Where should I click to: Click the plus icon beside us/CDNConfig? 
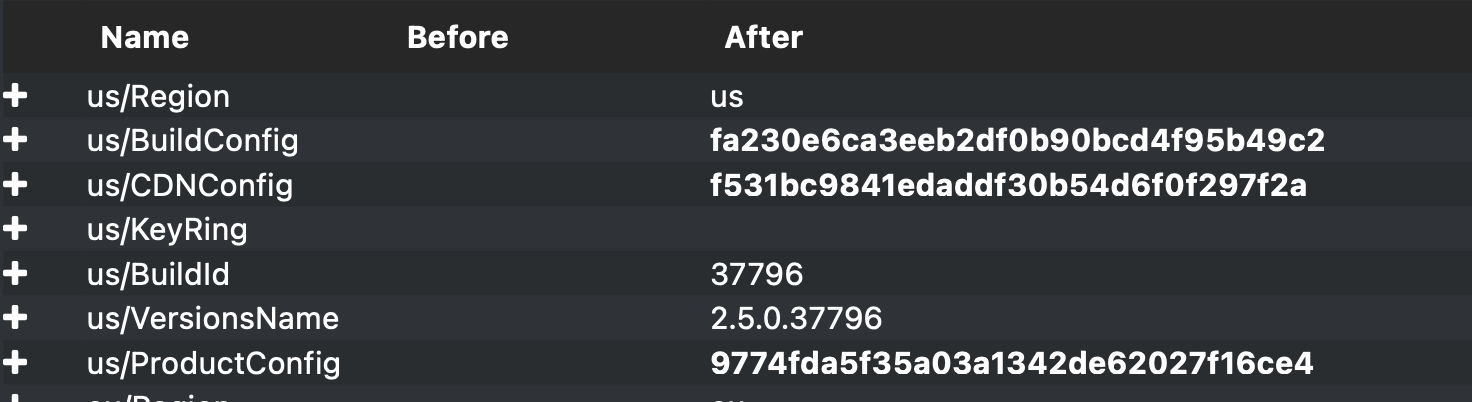pyautogui.click(x=15, y=185)
